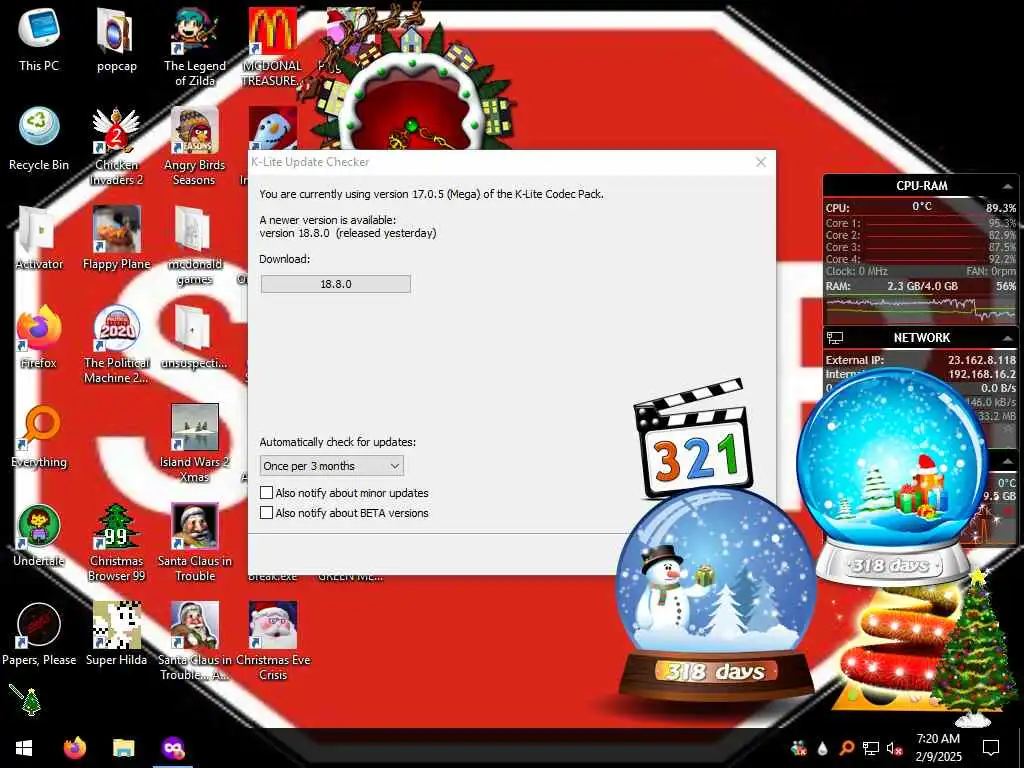Launch the Papers, Please shortcut
The image size is (1024, 768).
pos(39,635)
